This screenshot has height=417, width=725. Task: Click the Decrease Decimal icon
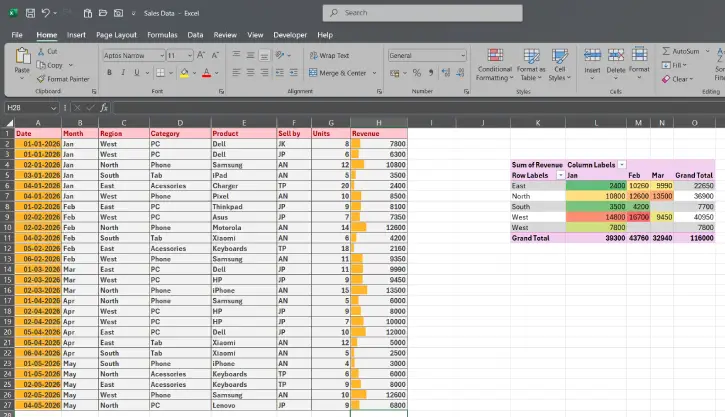[460, 73]
